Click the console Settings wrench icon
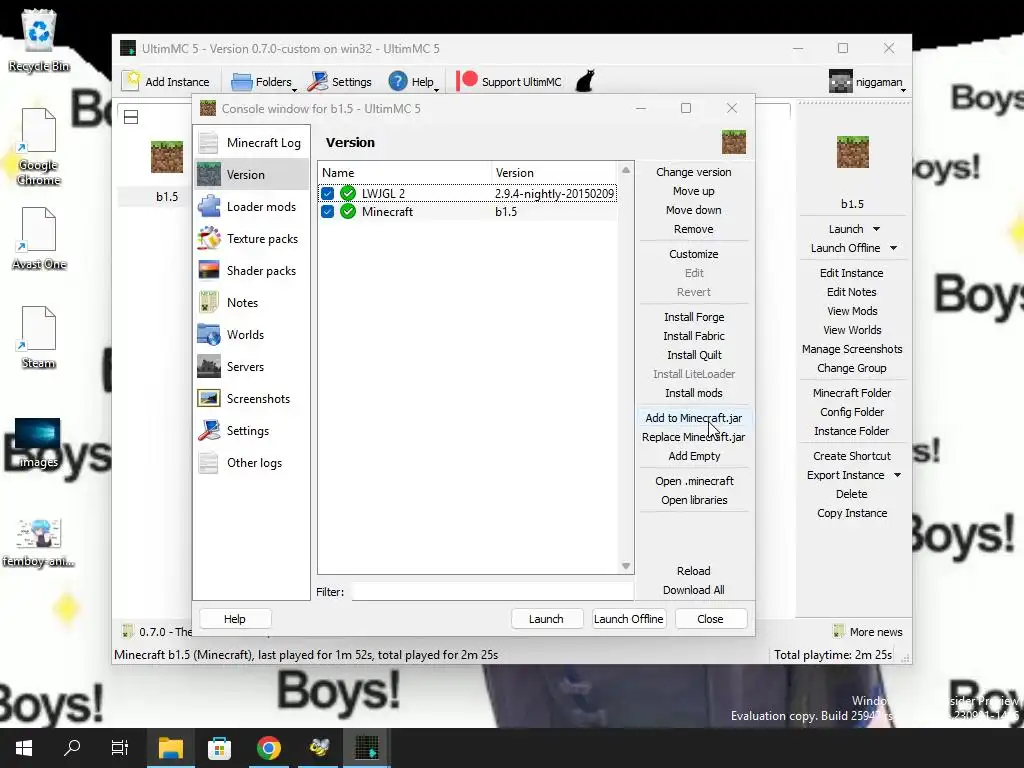 [209, 430]
